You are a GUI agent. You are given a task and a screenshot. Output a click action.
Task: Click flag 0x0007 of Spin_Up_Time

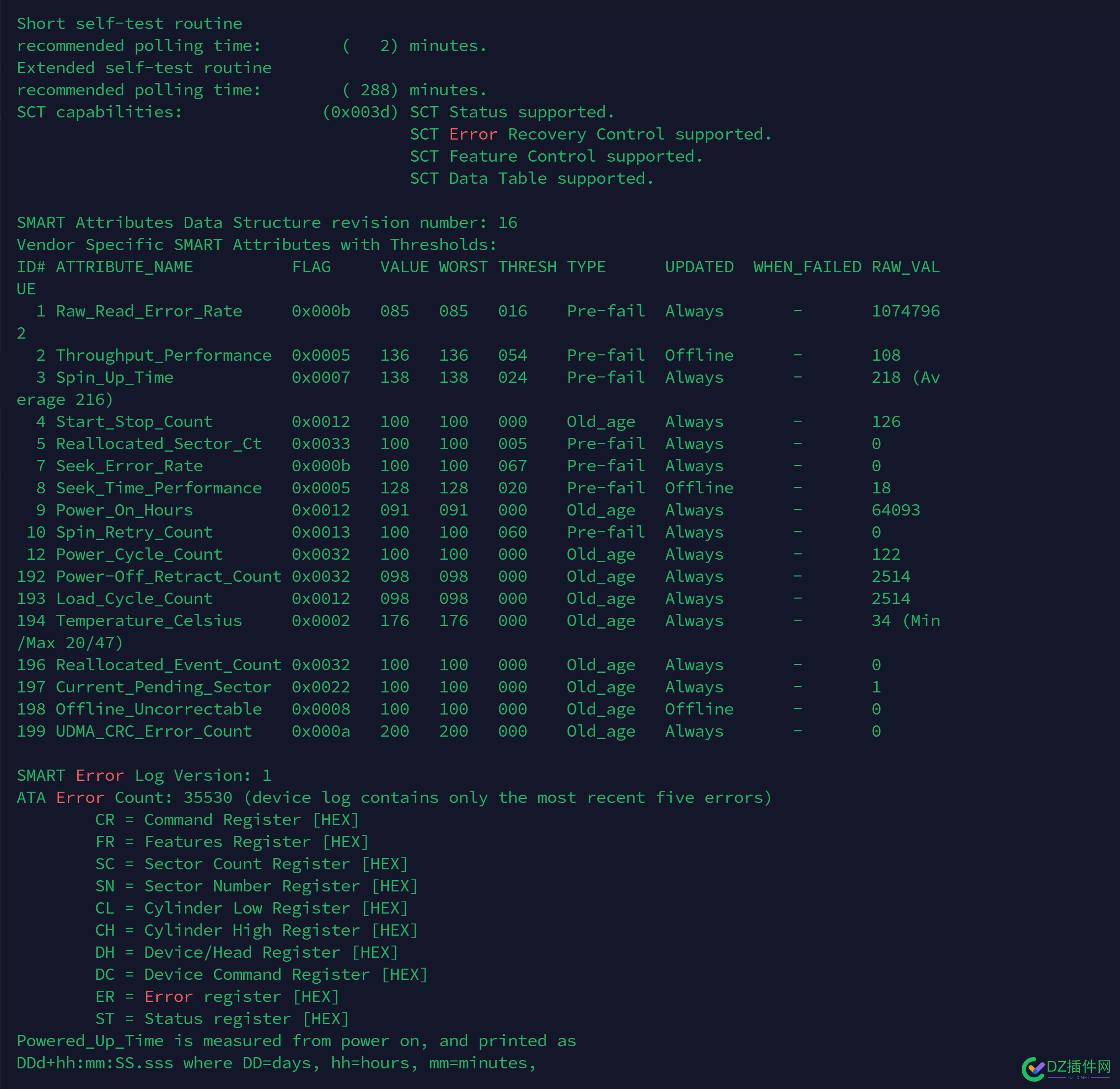[321, 377]
